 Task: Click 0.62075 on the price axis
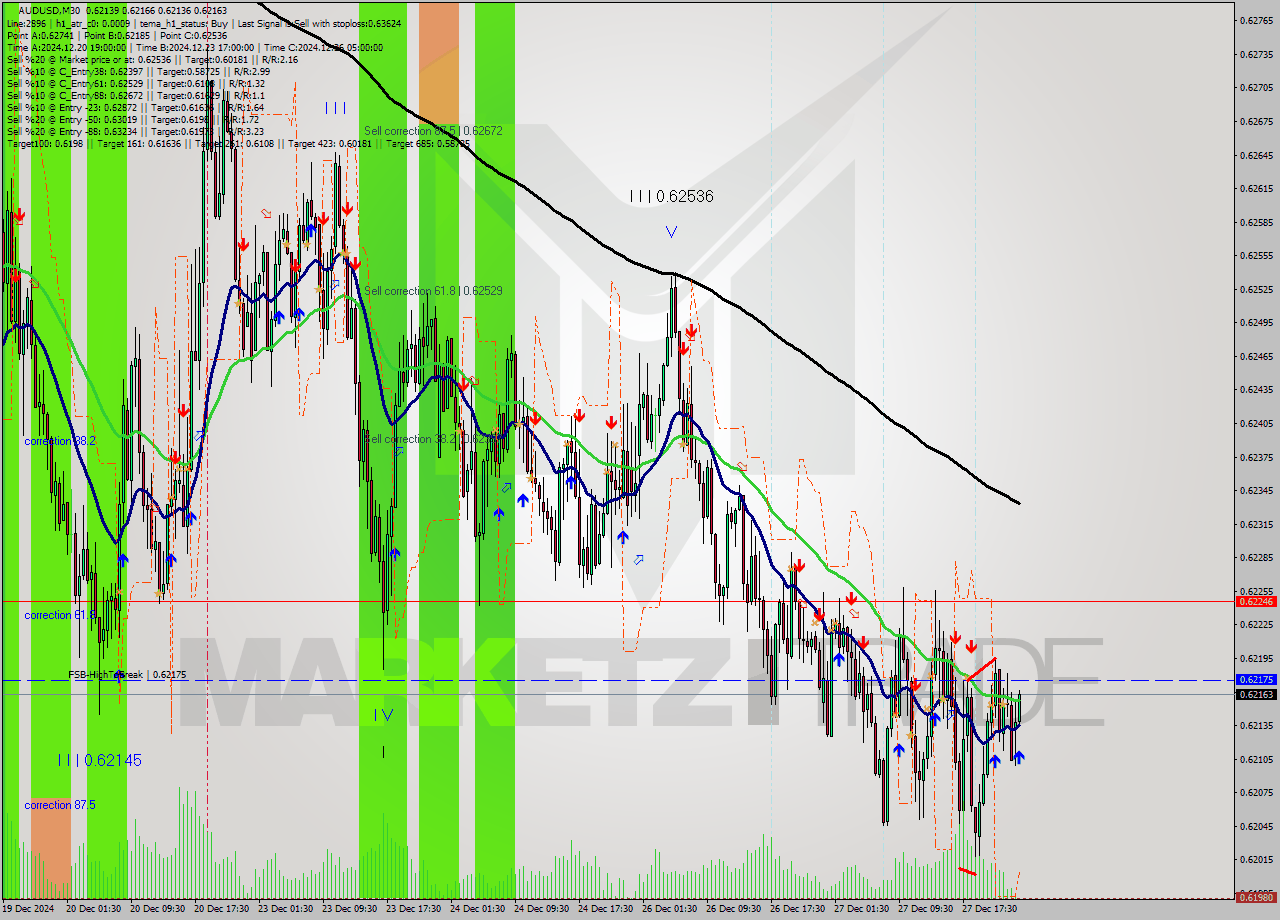[x=1256, y=792]
